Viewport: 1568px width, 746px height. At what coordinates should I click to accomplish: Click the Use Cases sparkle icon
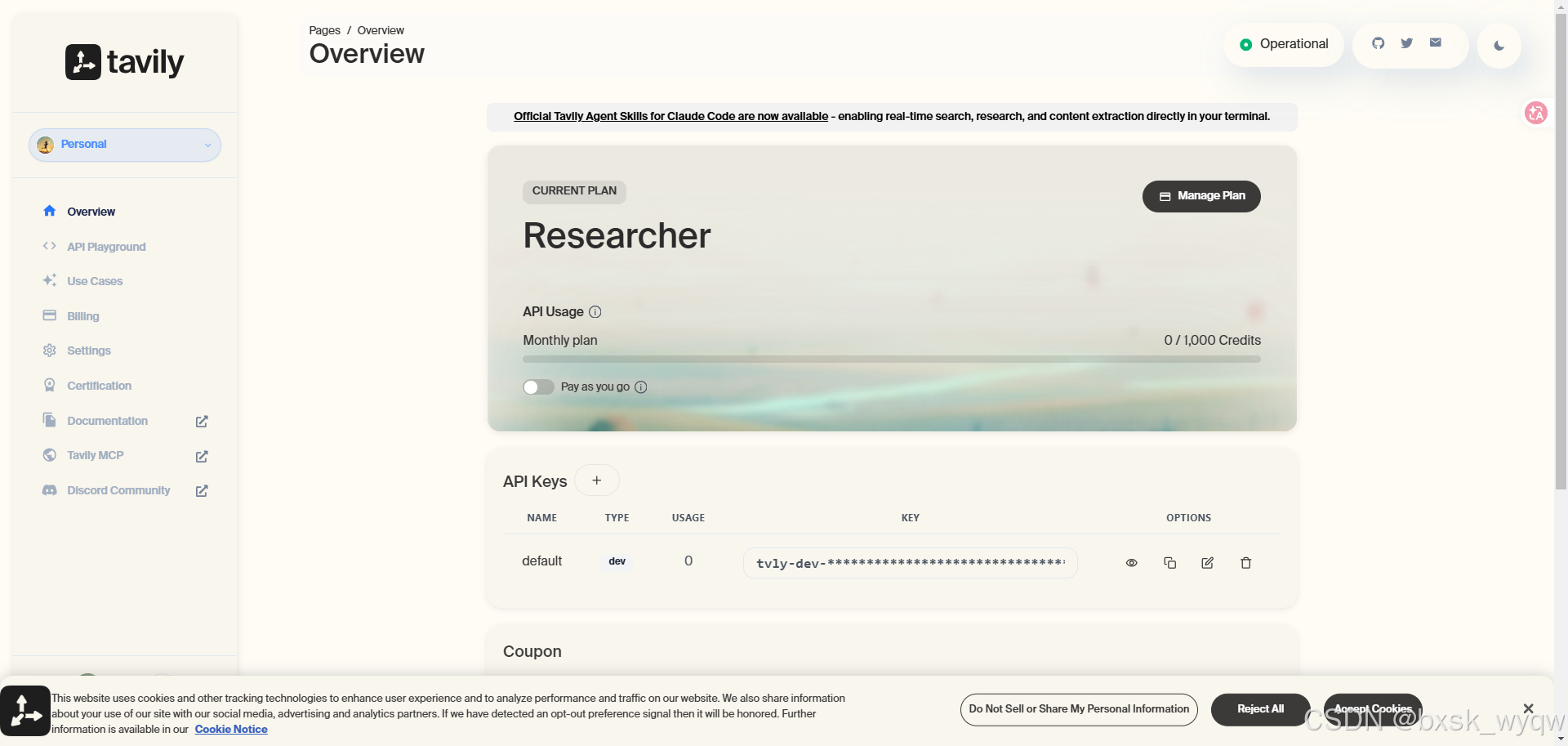click(x=50, y=280)
